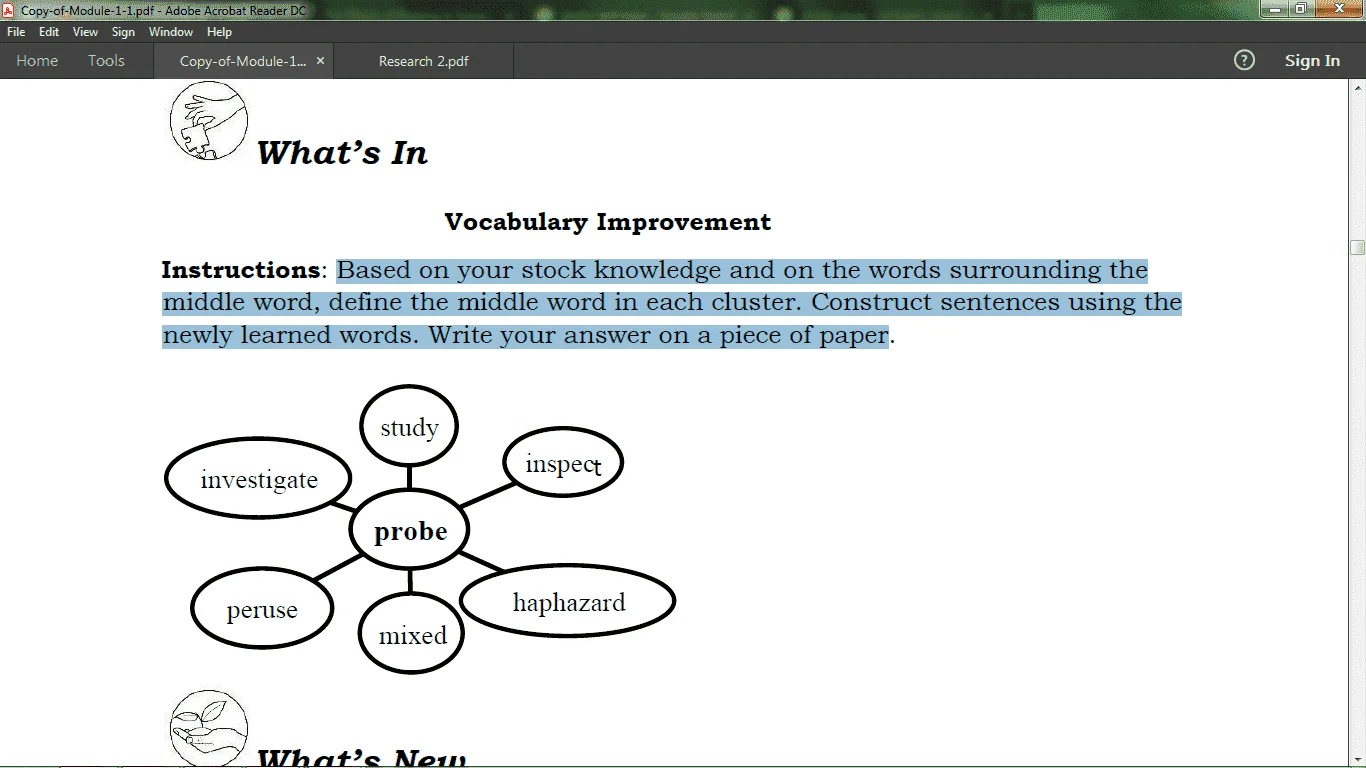Viewport: 1366px width, 768px height.
Task: Switch to the Tools tab
Action: tap(106, 61)
